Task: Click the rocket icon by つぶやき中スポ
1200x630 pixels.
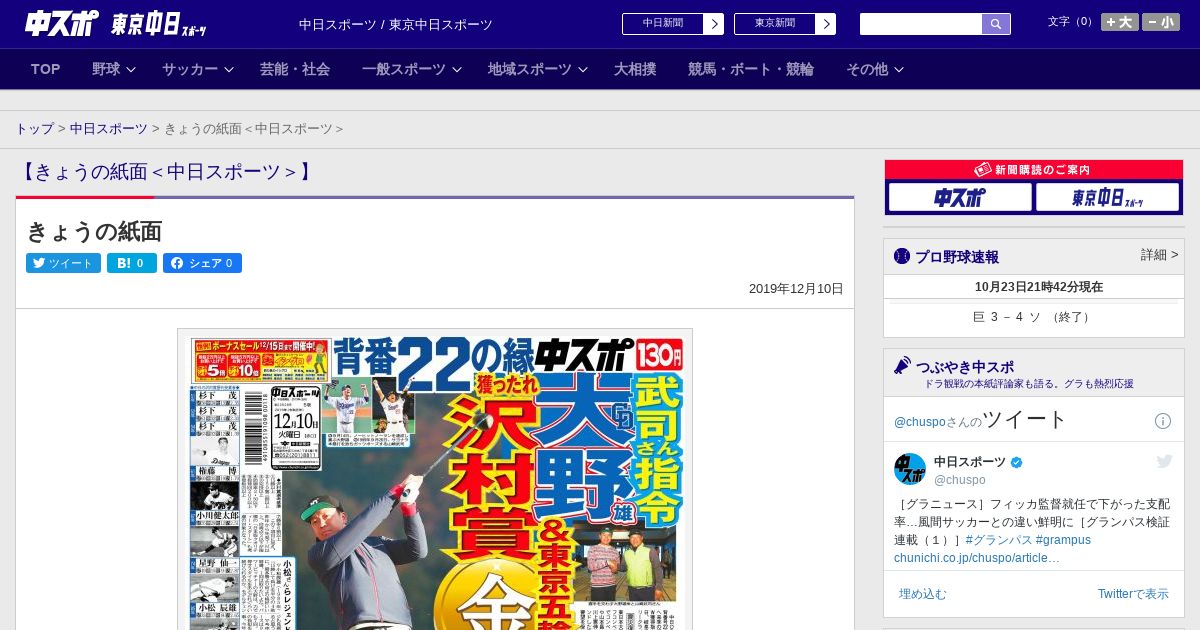Action: [902, 366]
